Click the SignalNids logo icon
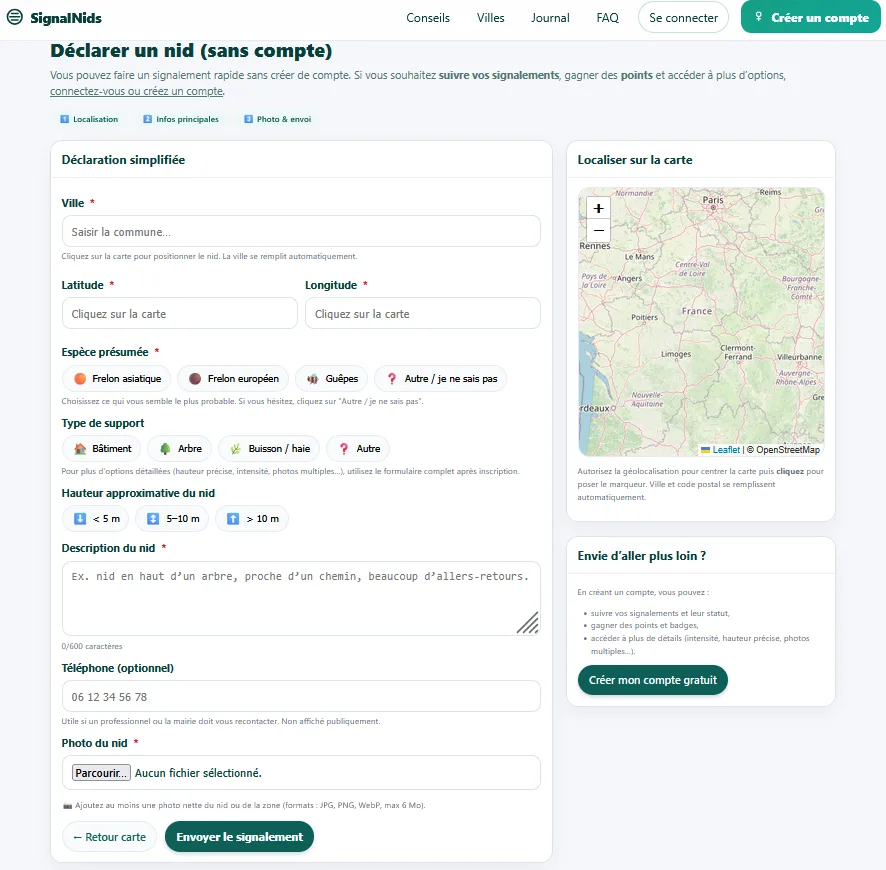The width and height of the screenshot is (886, 870). (x=15, y=18)
